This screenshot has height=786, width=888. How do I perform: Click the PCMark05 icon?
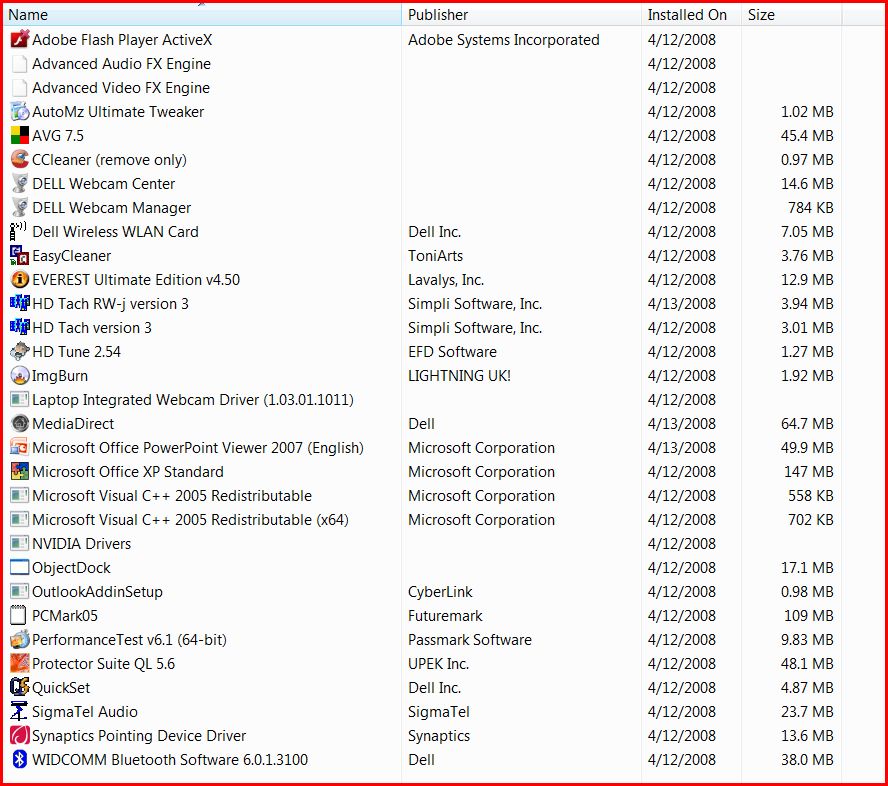point(19,616)
